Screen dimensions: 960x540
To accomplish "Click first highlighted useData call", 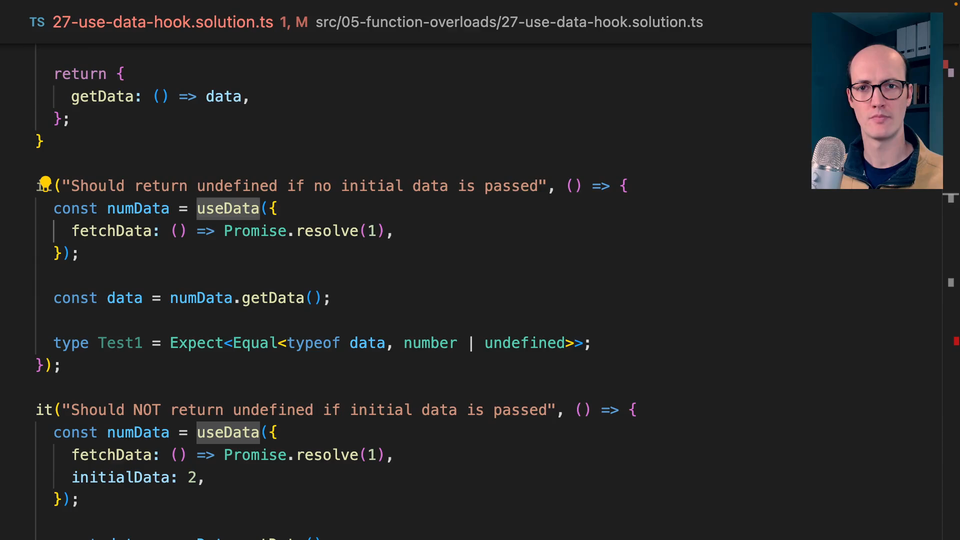I will coord(227,208).
